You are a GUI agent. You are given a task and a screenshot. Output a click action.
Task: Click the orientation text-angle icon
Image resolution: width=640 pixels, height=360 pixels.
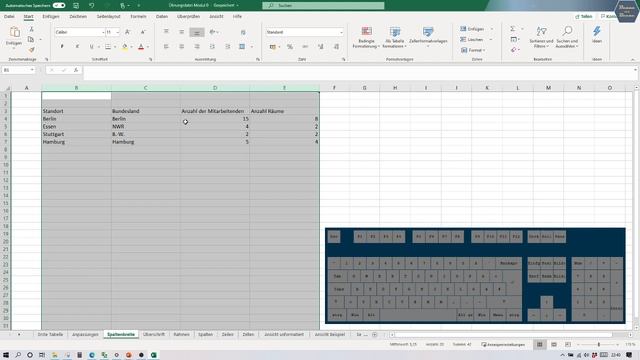[212, 32]
